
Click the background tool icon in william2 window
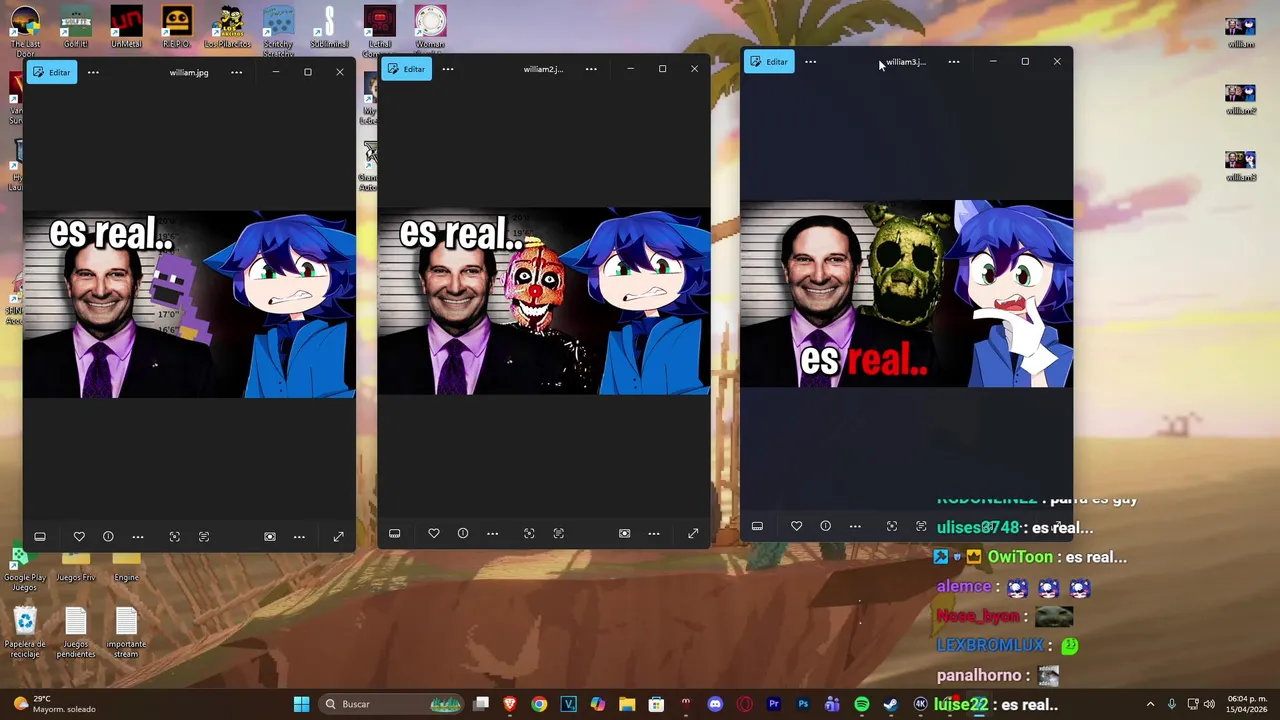tap(624, 534)
